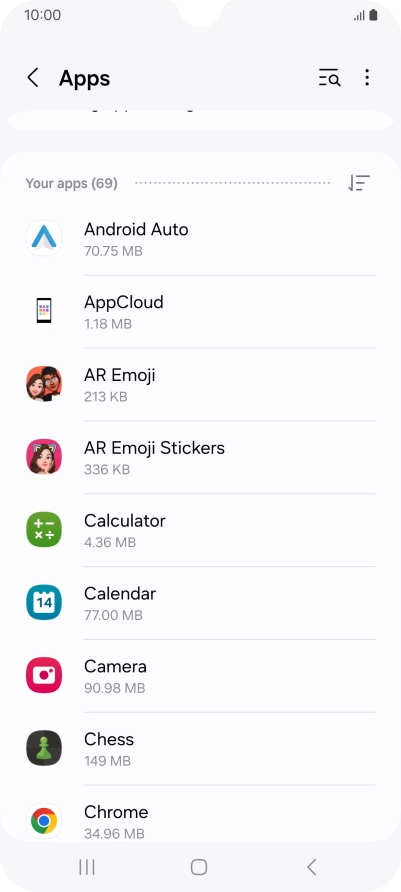This screenshot has height=892, width=401.
Task: Open the three-dot more options menu
Action: pyautogui.click(x=367, y=77)
